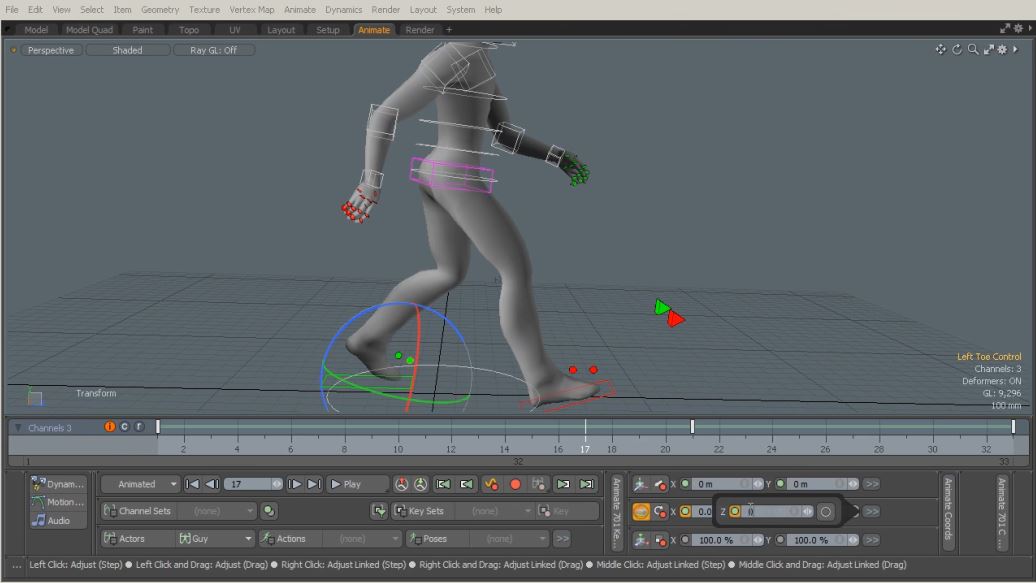1036x583 pixels.
Task: Toggle Scale Y key indicator dot
Action: (x=780, y=540)
